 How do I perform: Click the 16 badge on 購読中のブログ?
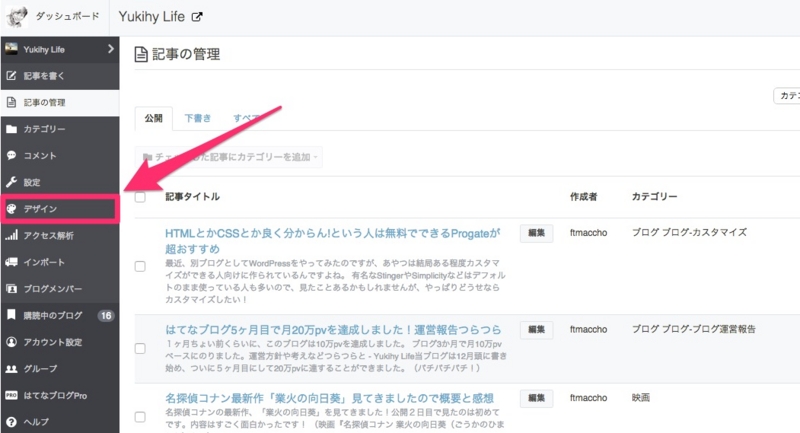tap(106, 316)
